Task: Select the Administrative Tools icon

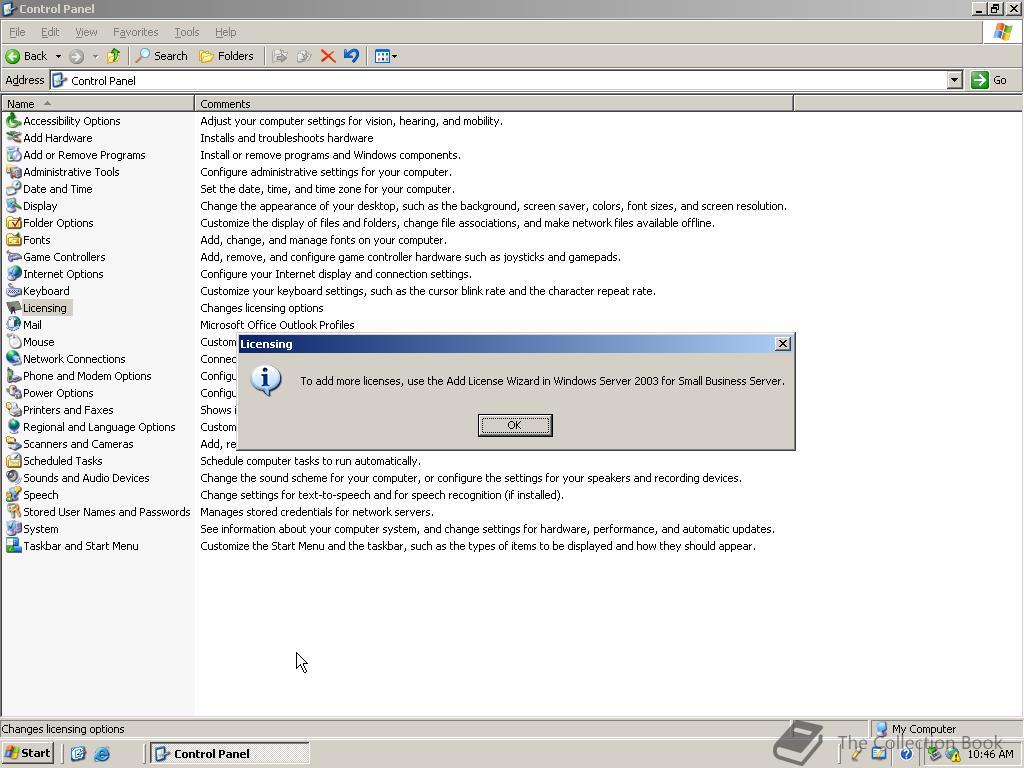Action: click(x=14, y=172)
